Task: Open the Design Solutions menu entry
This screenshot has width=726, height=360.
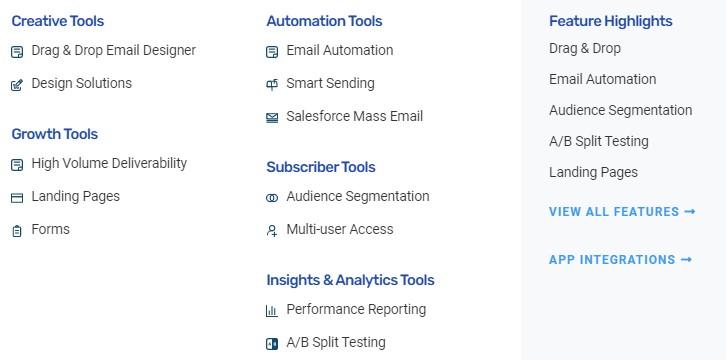Action: tap(81, 83)
